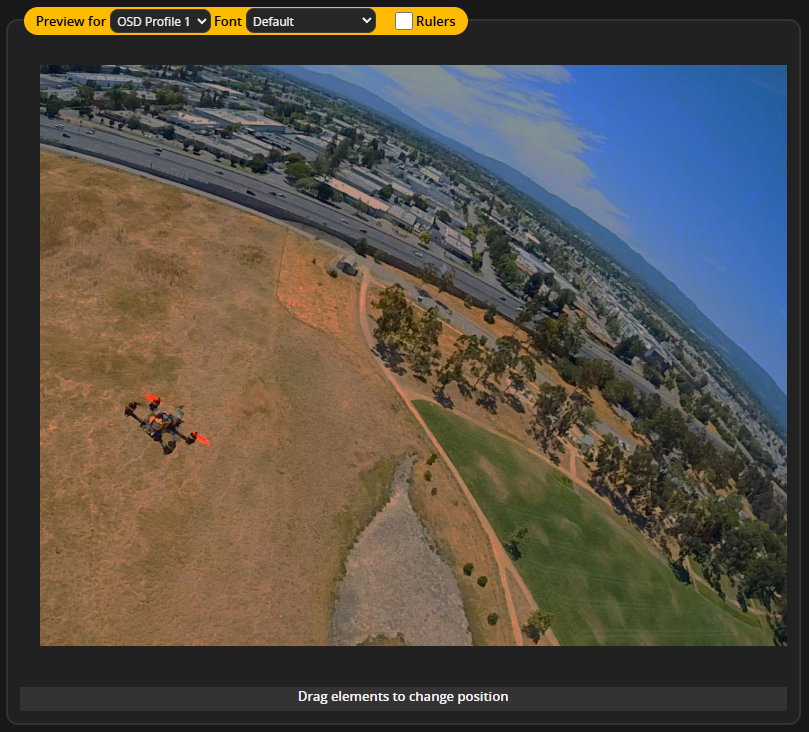Click the green grass field in preview
This screenshot has height=732, width=809.
(x=590, y=560)
